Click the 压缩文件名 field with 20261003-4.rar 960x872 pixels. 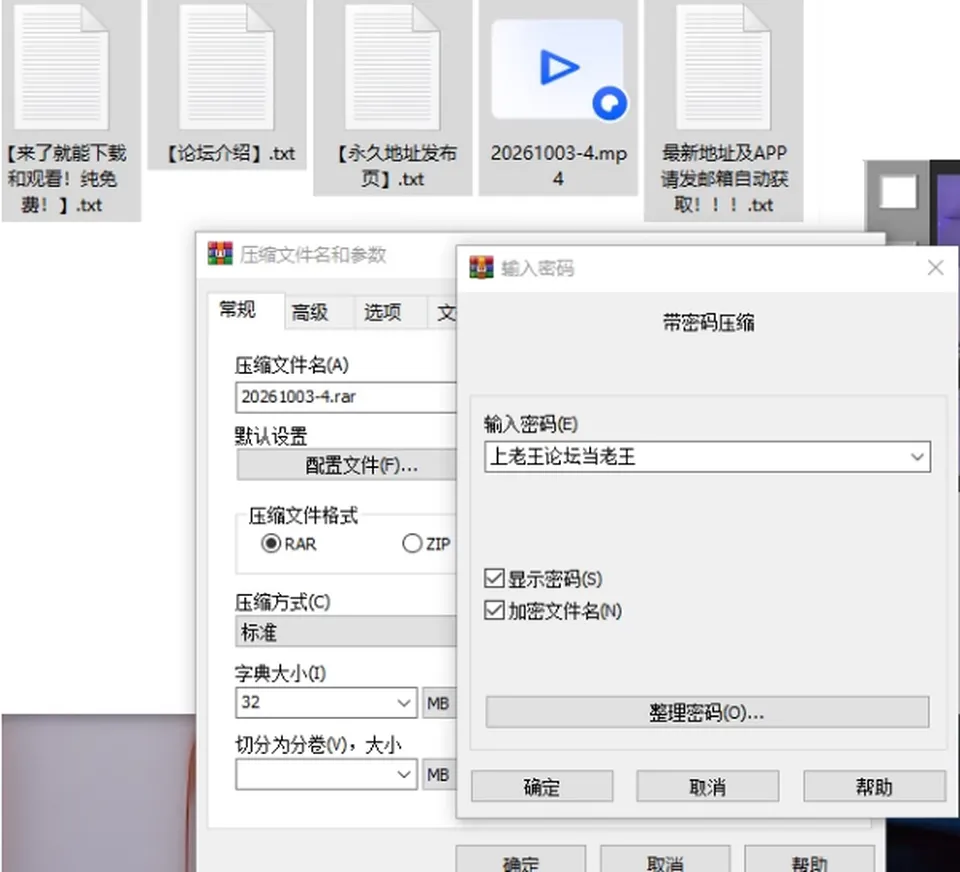pos(346,397)
